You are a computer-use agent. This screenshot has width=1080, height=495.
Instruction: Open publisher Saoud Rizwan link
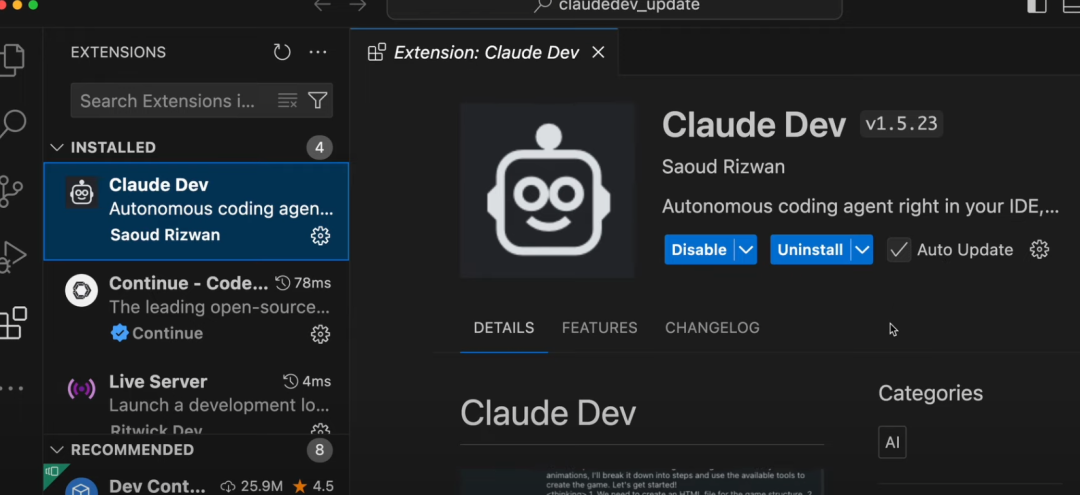pos(723,167)
